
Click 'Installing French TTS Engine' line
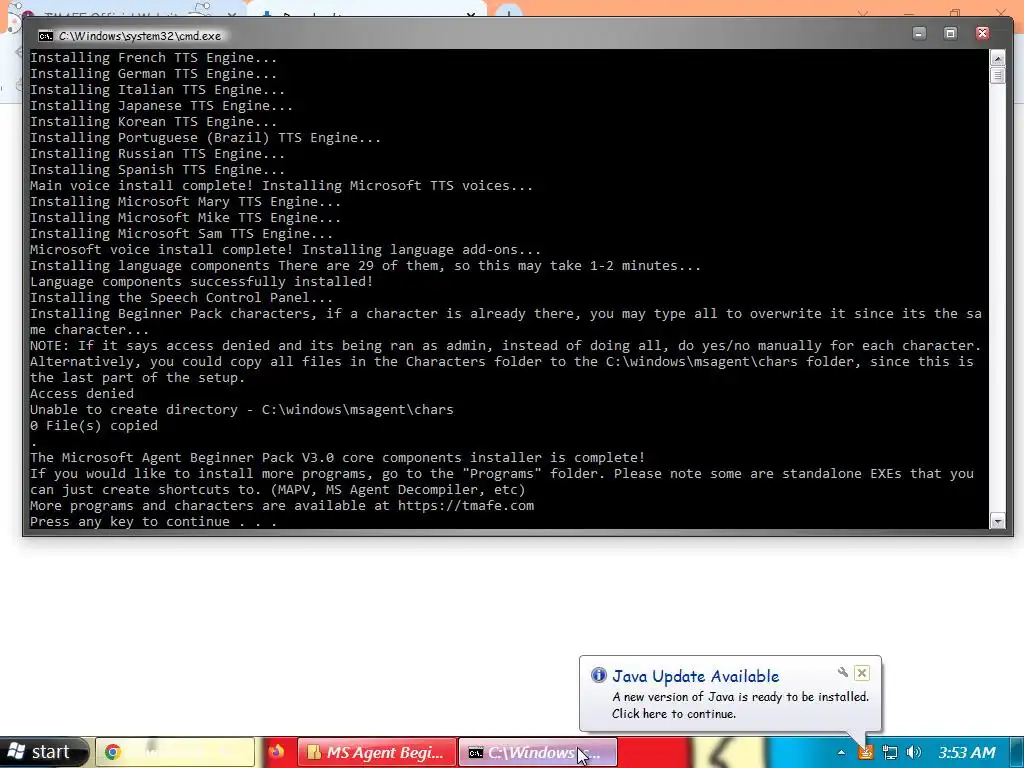click(x=153, y=58)
